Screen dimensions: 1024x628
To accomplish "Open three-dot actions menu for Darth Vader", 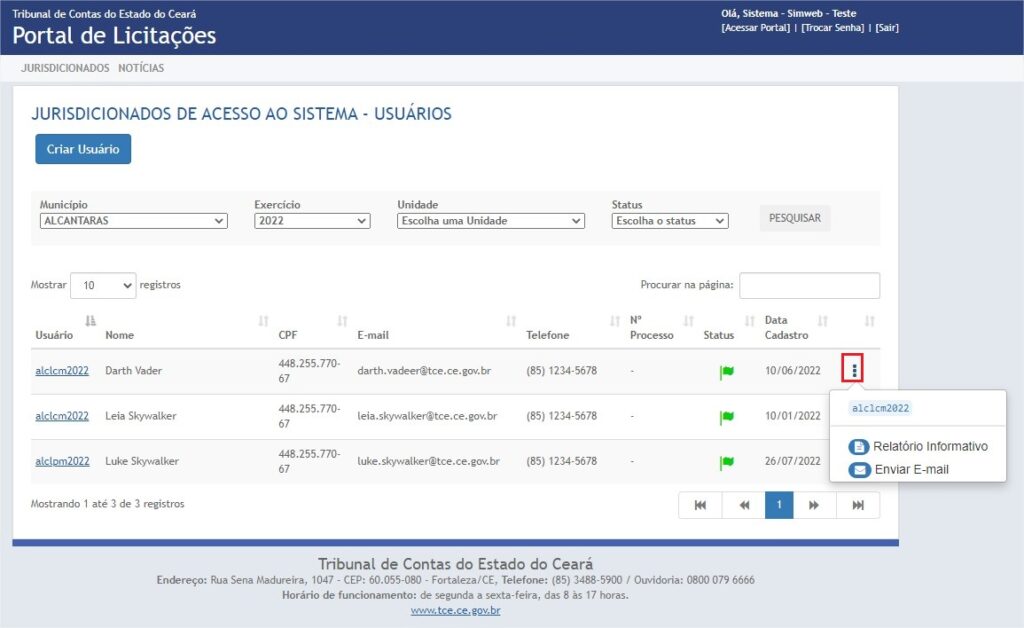I will 853,370.
